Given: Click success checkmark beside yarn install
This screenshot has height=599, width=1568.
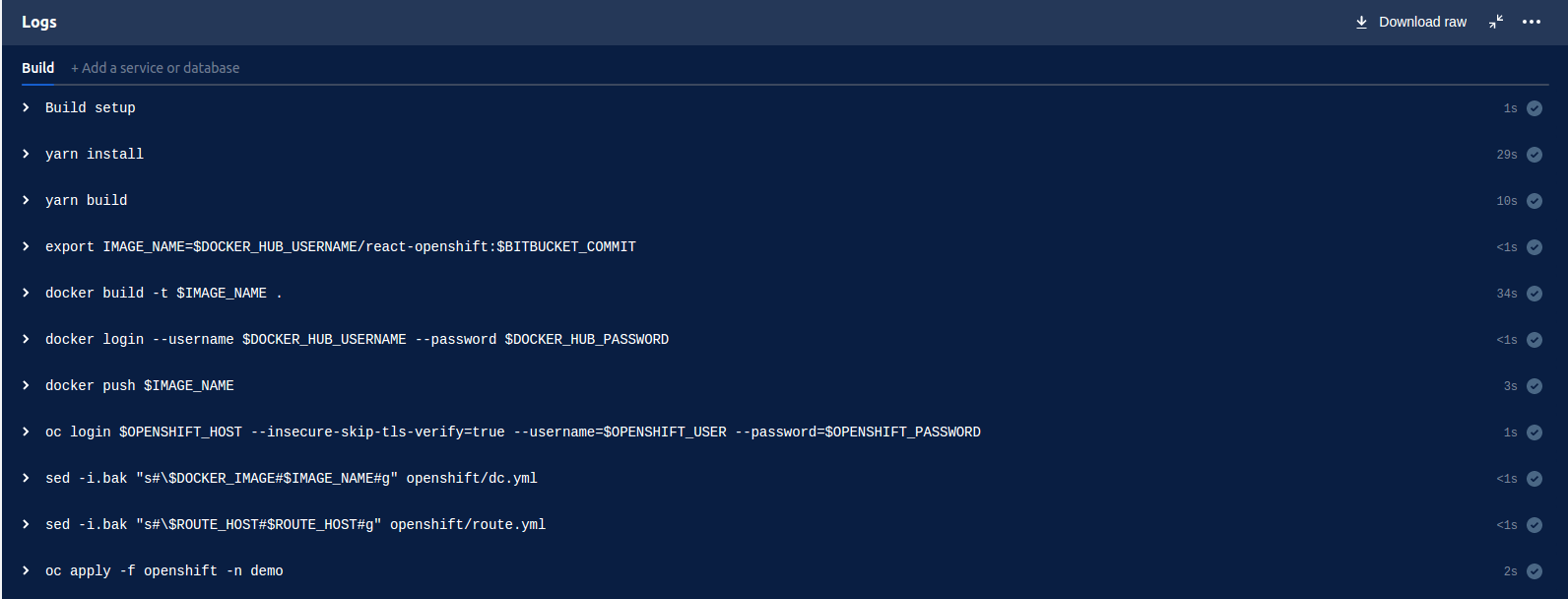Looking at the screenshot, I should (1535, 155).
